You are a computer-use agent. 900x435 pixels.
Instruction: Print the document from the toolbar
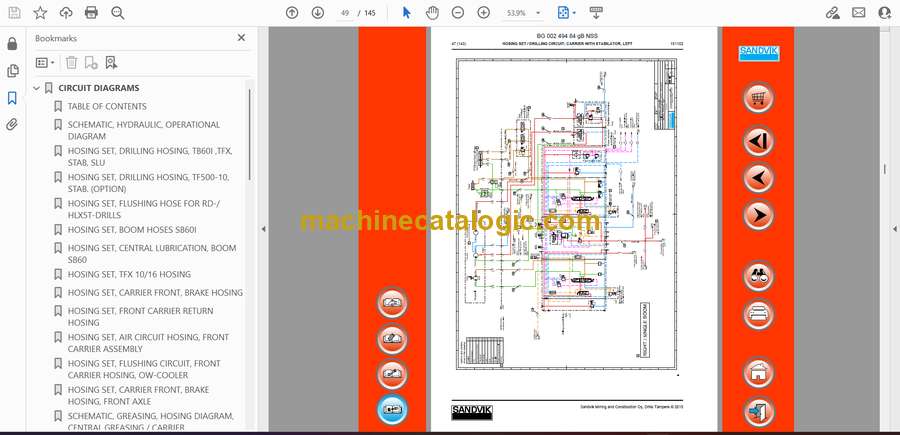[91, 13]
